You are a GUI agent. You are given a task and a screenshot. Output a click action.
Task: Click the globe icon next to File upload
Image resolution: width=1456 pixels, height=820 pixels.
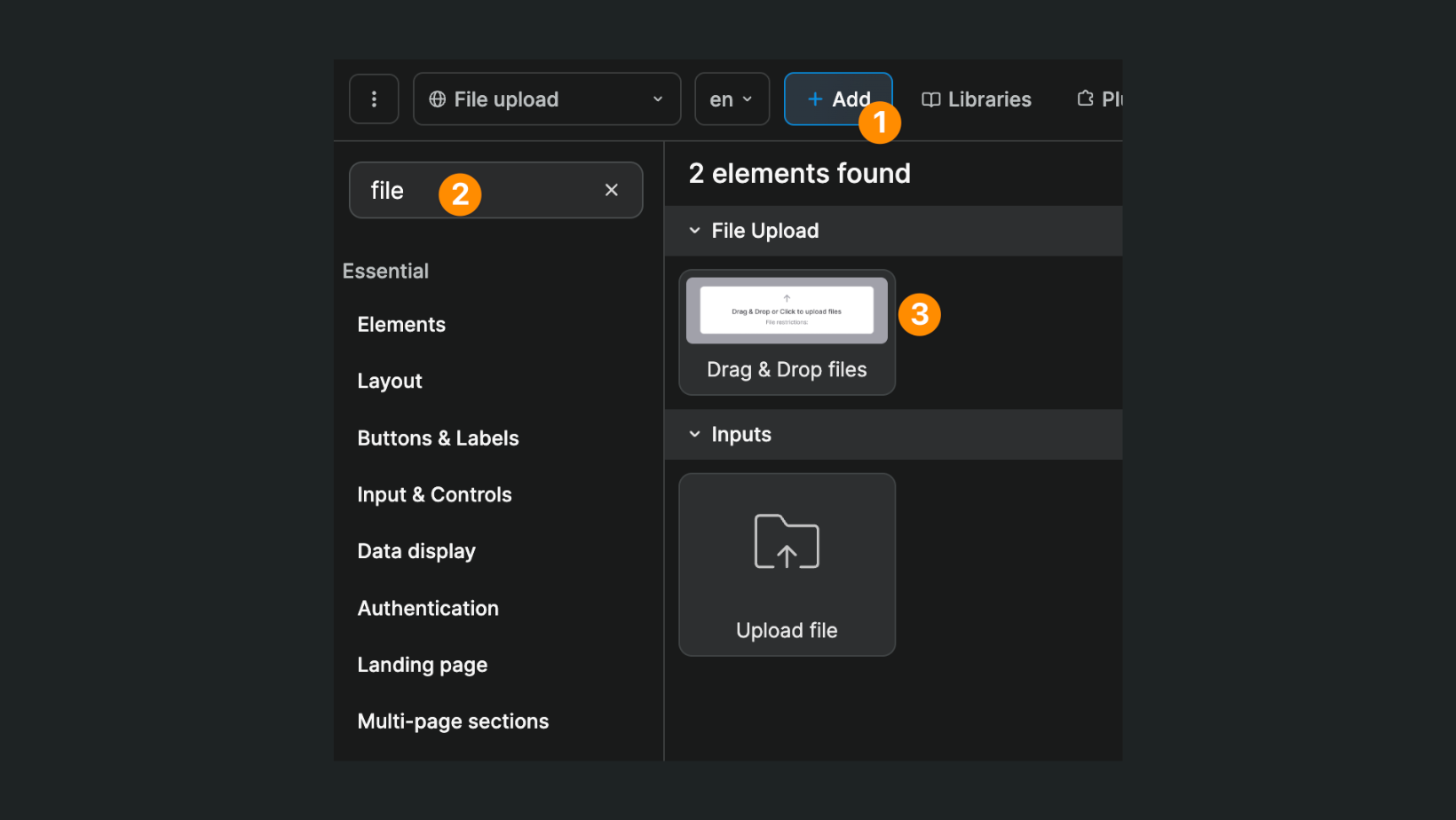point(439,99)
